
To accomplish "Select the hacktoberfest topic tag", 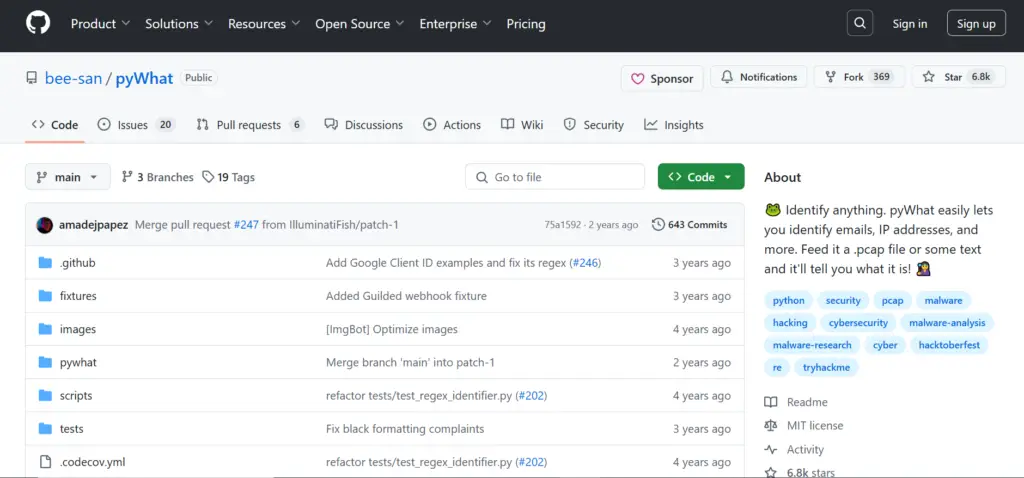I will [x=949, y=345].
